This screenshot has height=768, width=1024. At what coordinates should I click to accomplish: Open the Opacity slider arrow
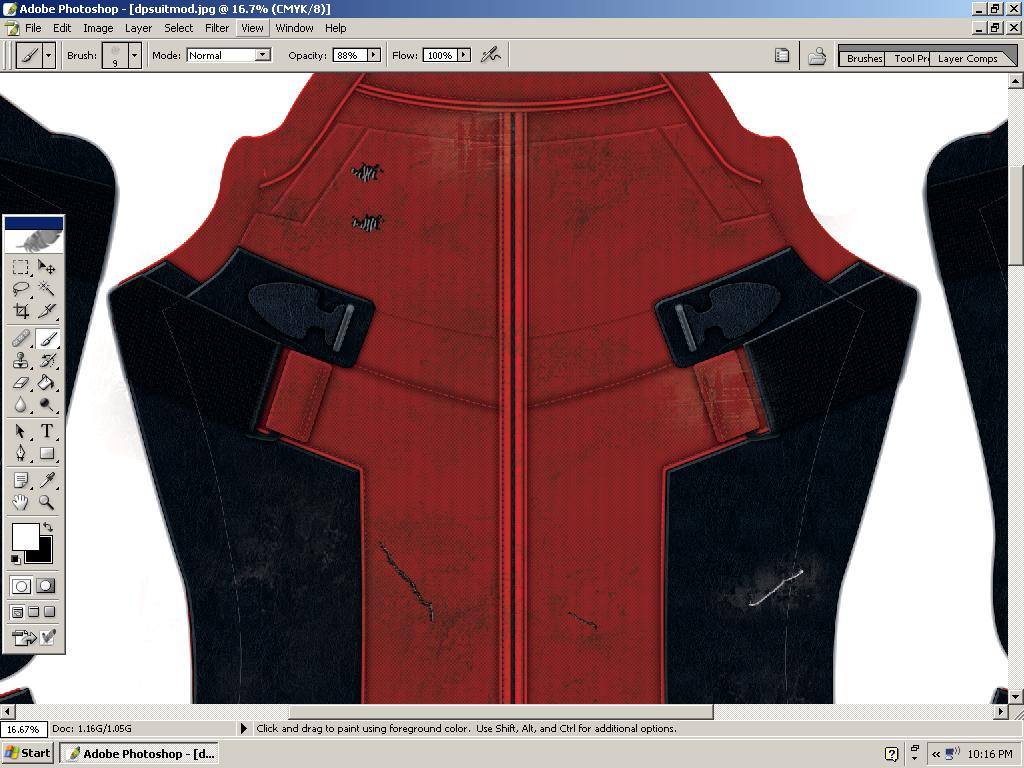[x=374, y=56]
